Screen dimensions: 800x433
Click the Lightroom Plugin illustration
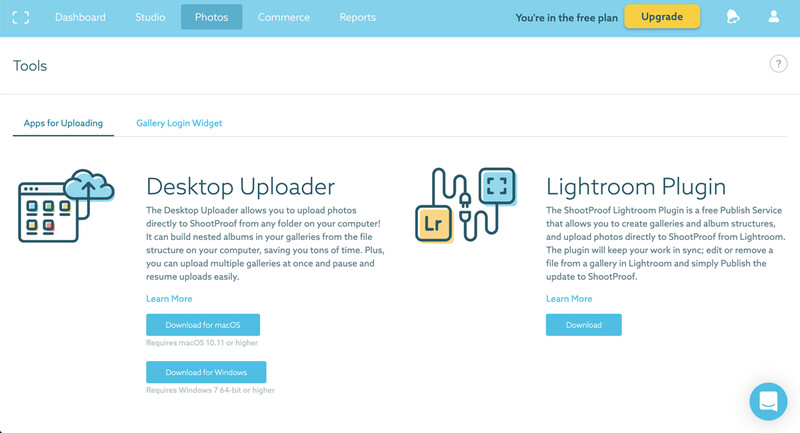tap(466, 205)
